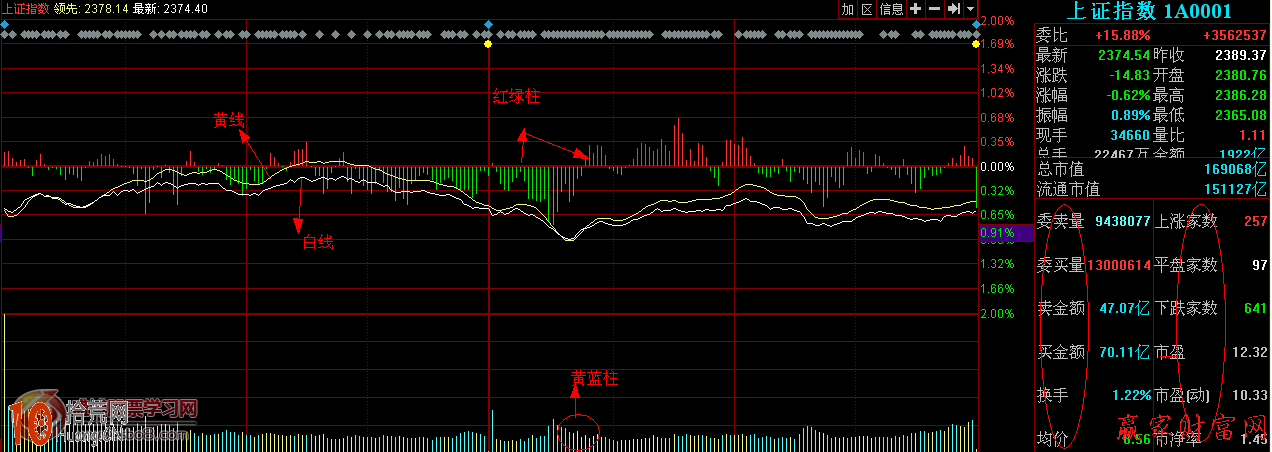Screen dimensions: 1272x452
Task: Zoom out with the minus button
Action: 934,9
